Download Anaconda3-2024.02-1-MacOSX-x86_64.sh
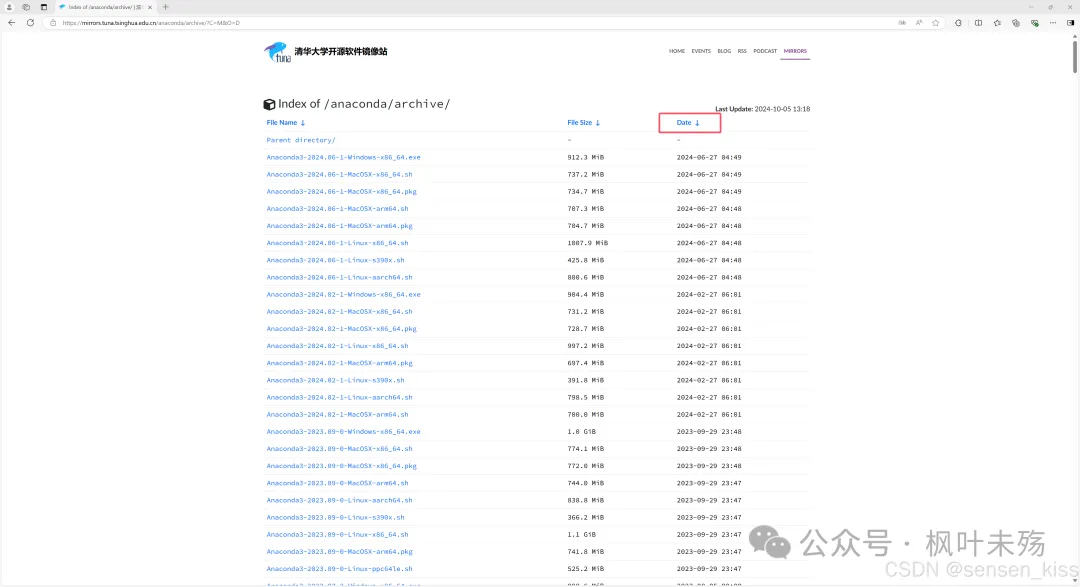Image resolution: width=1080 pixels, height=587 pixels. coord(339,311)
